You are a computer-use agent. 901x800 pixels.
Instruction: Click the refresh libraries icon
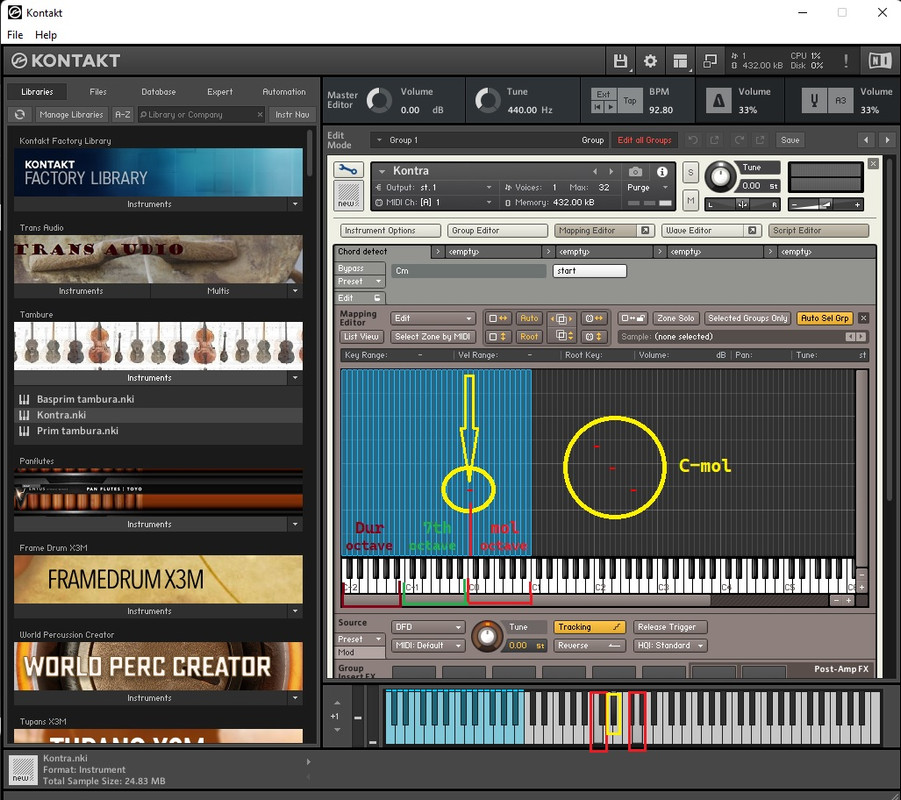tap(20, 114)
